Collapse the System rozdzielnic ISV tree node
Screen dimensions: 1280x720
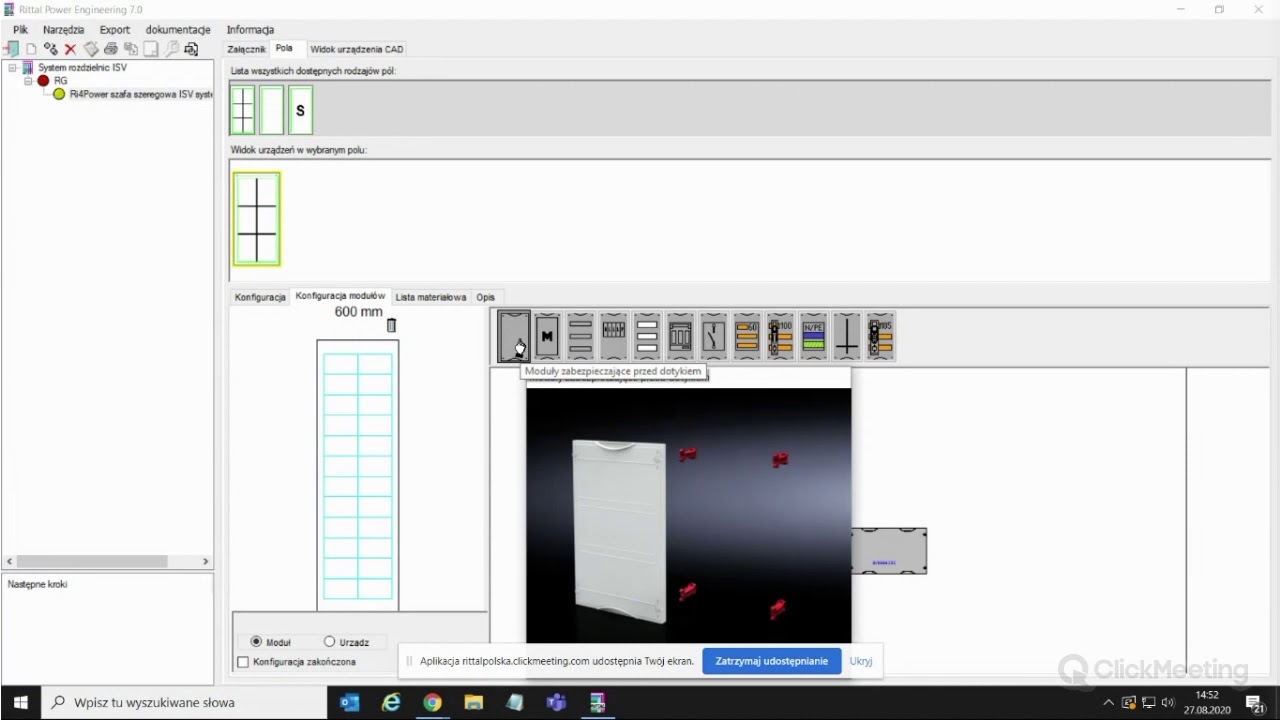(13, 68)
